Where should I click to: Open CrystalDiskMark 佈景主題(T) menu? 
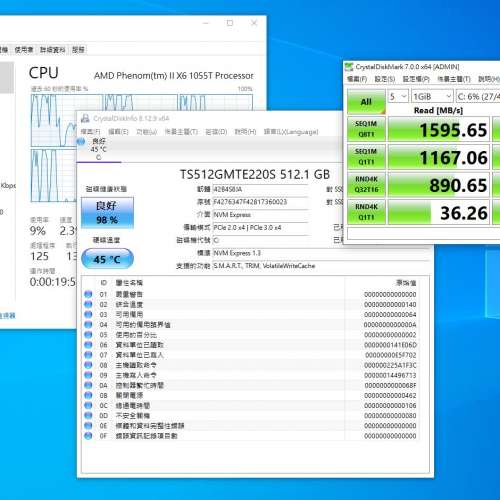pyautogui.click(x=454, y=79)
